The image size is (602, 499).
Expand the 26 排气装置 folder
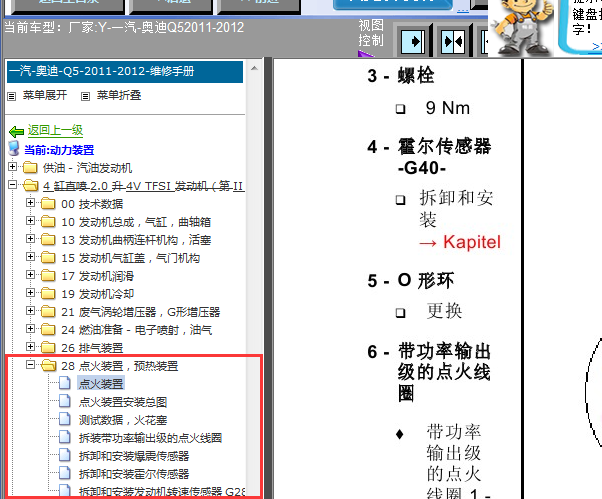coord(30,347)
